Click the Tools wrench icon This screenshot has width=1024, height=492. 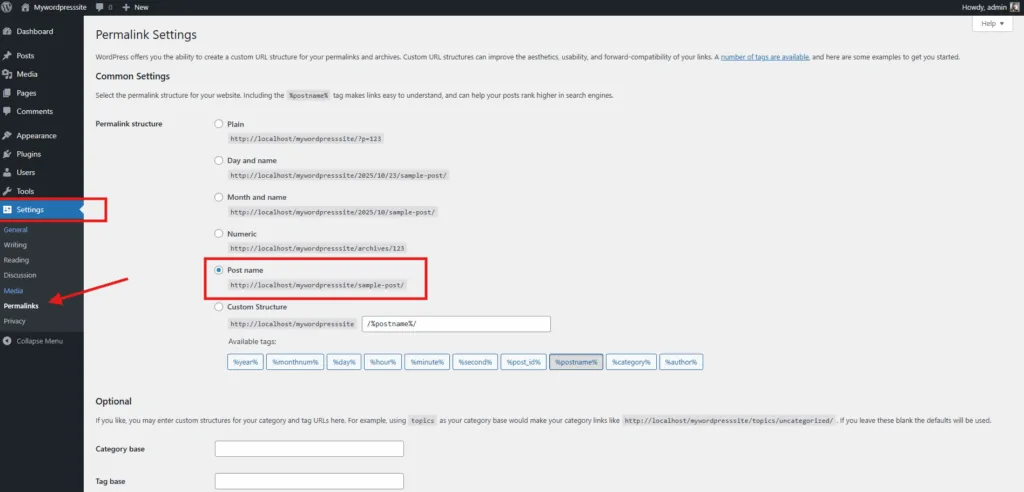coord(7,191)
